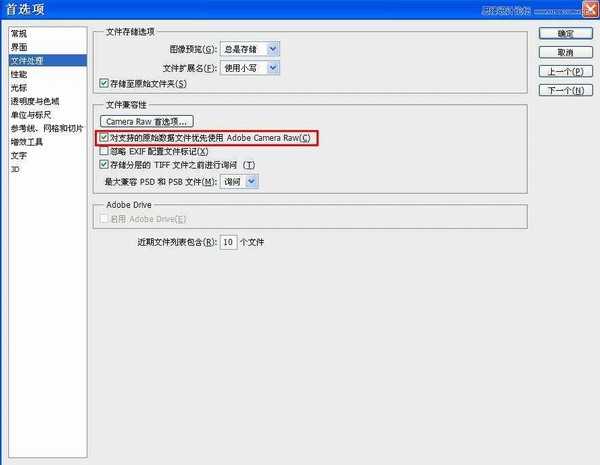The image size is (600, 465).
Task: Enable 忽略 EXIF 配置文件标记 checkbox
Action: (x=105, y=151)
